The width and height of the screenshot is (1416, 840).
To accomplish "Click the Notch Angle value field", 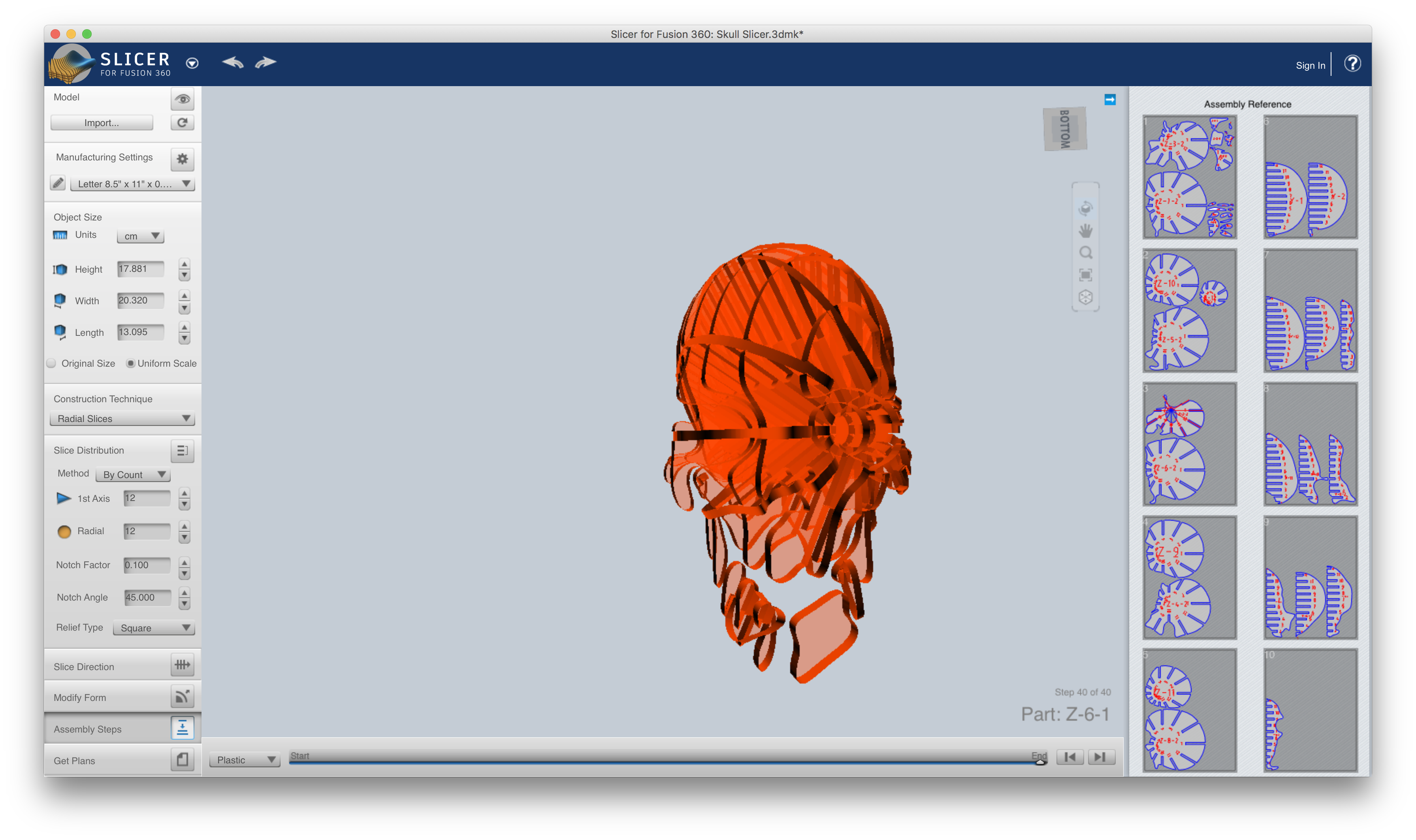I will (147, 598).
